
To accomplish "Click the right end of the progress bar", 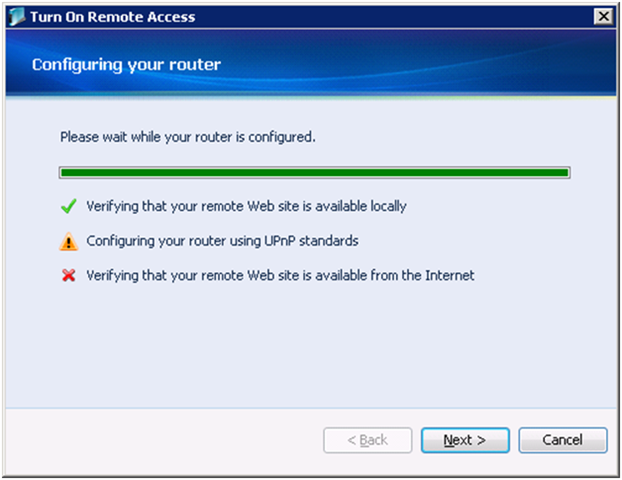I will point(564,173).
